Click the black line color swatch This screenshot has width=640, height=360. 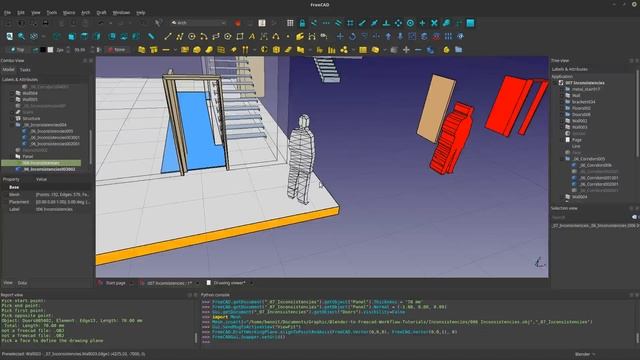pos(42,50)
